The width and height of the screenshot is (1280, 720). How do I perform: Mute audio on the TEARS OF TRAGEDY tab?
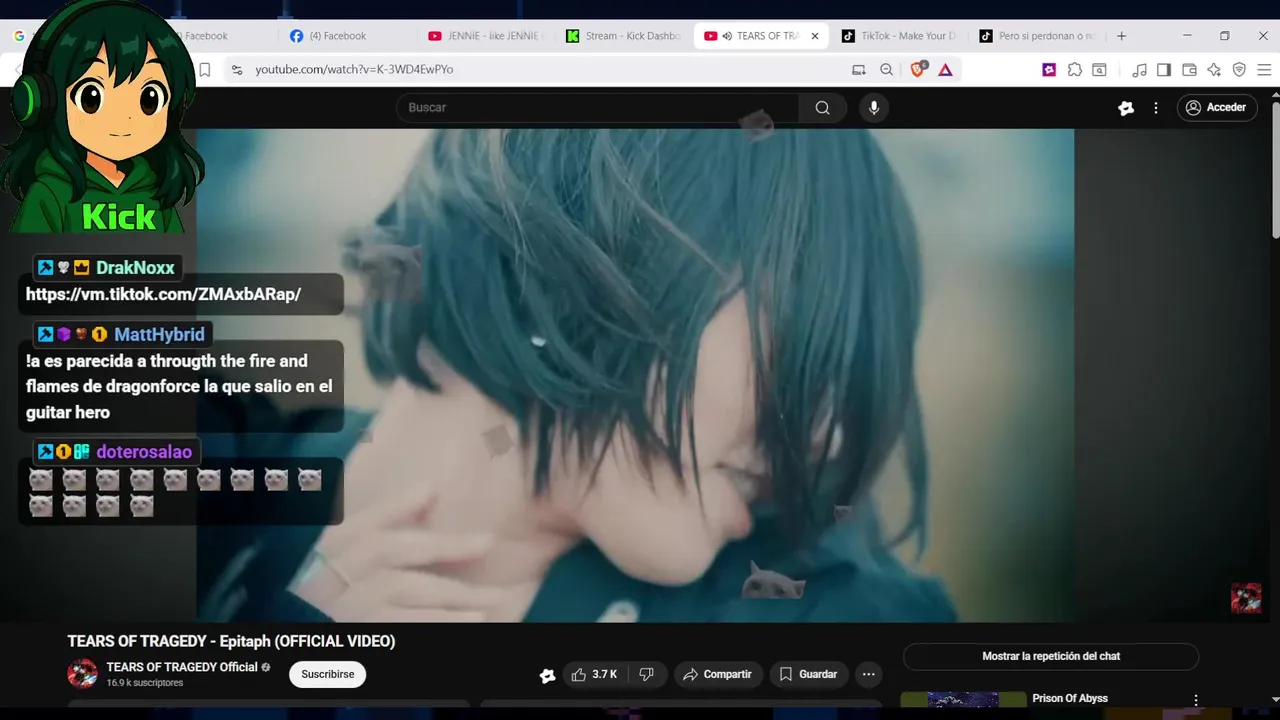726,36
